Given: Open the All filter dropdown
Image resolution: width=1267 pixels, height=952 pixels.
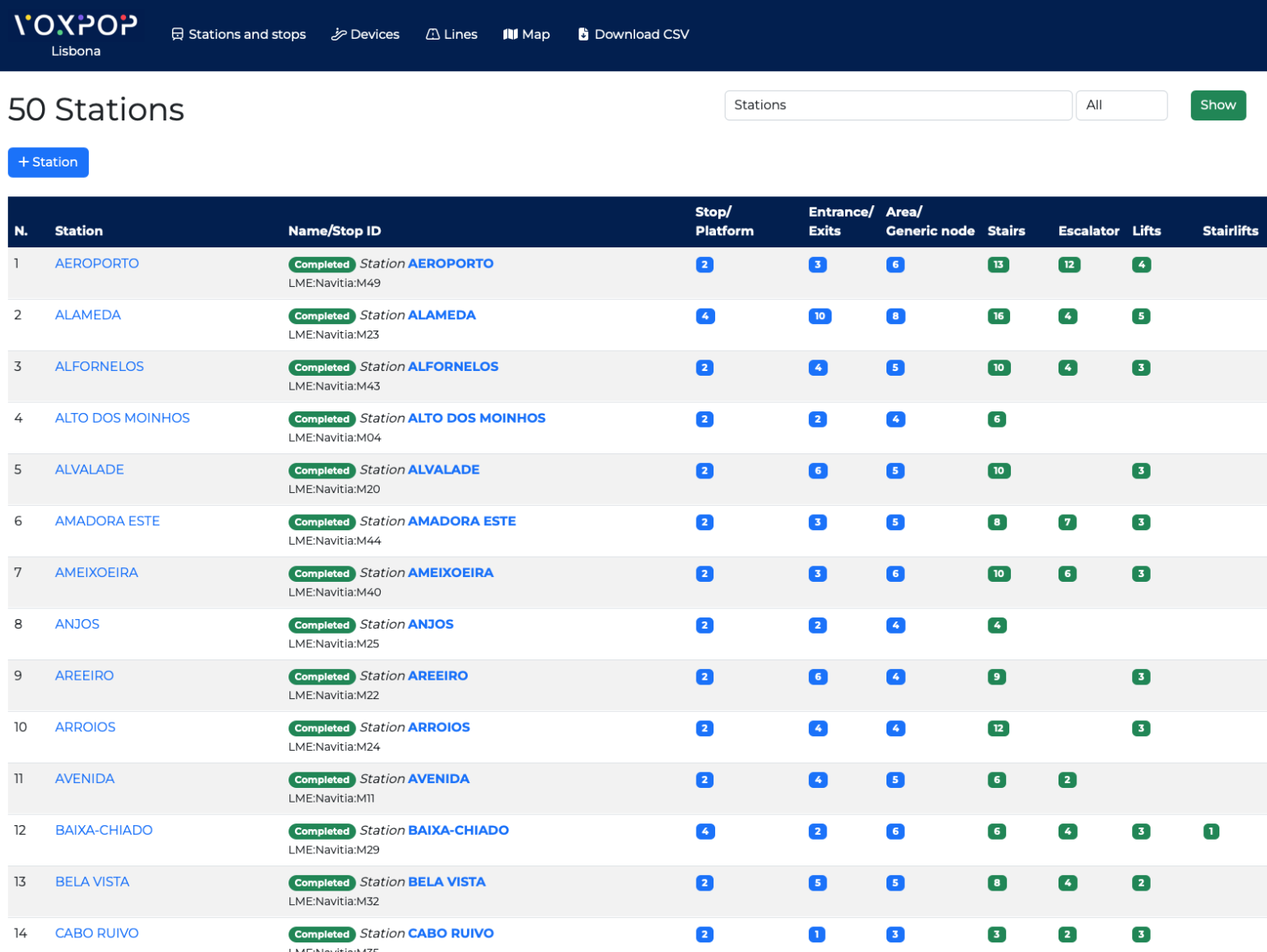Looking at the screenshot, I should (x=1120, y=105).
